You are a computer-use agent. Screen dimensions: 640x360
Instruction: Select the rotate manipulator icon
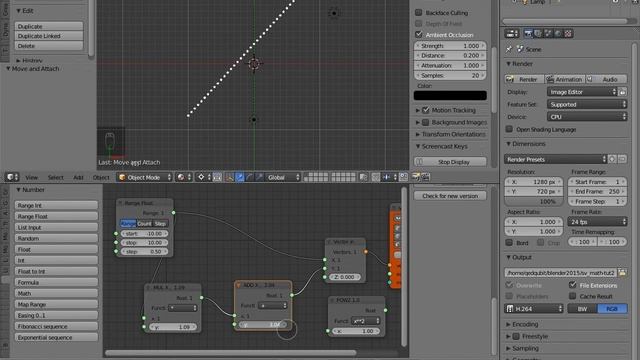pos(249,177)
